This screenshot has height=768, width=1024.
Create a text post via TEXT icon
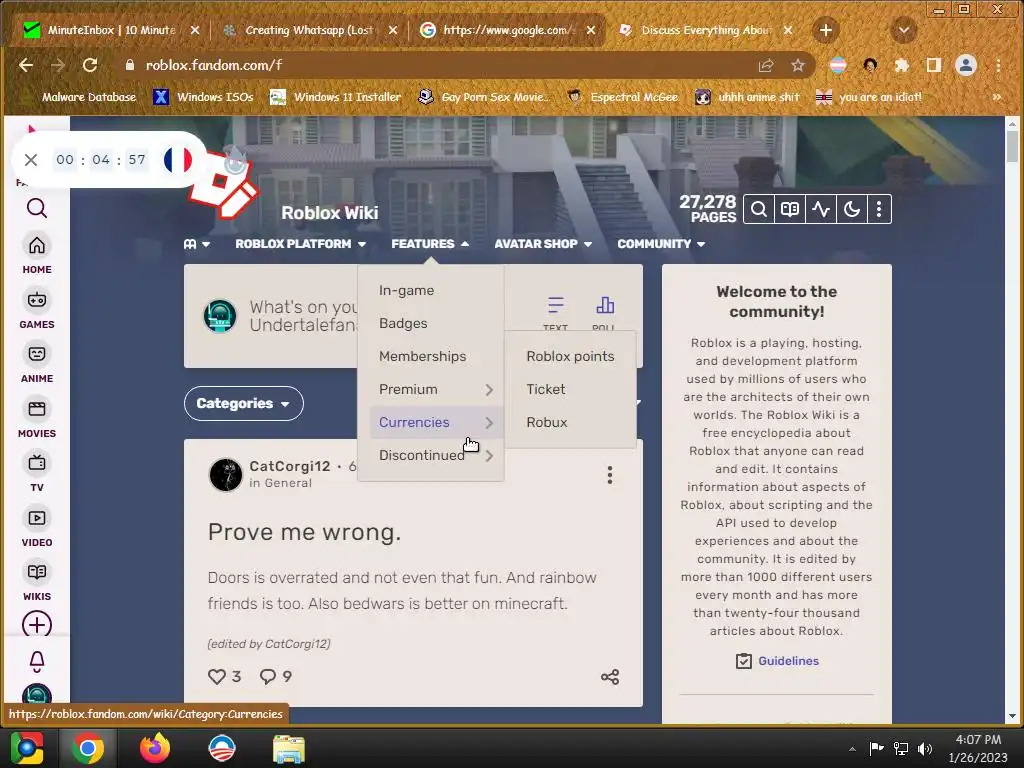coord(556,312)
